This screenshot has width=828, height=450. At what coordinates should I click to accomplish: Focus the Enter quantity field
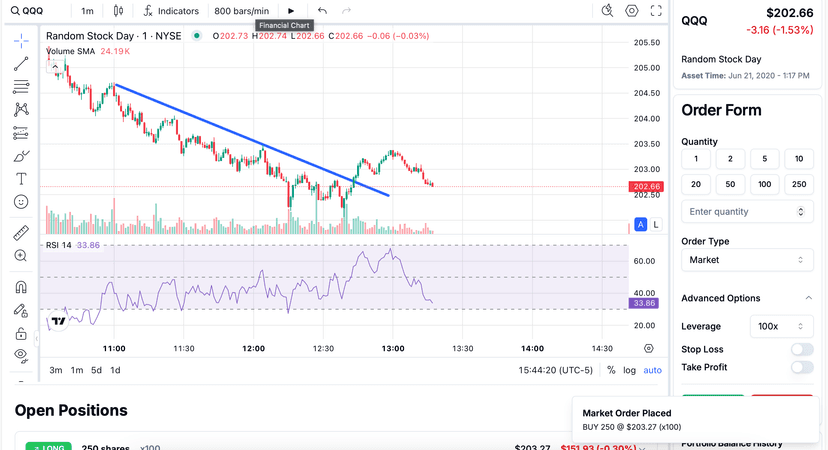(747, 212)
